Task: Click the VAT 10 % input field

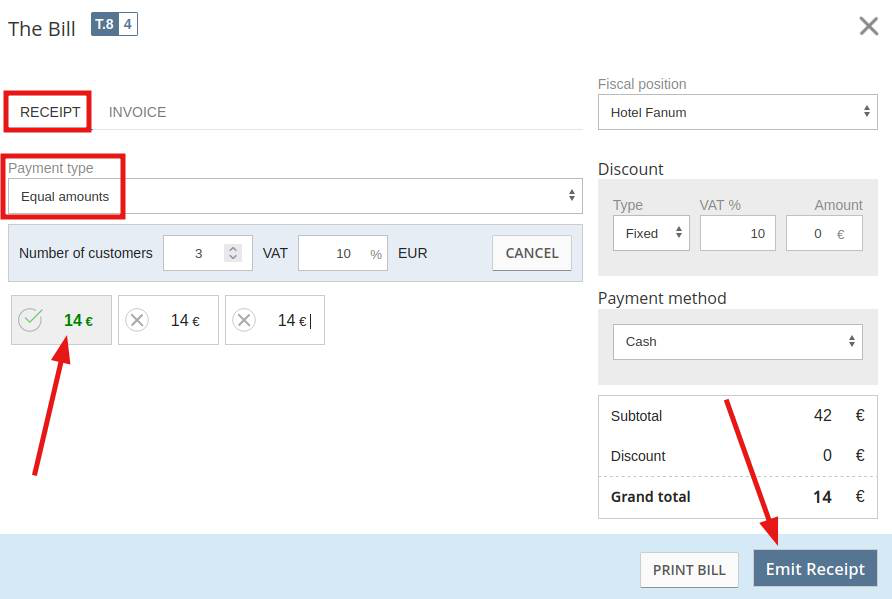Action: pyautogui.click(x=342, y=253)
